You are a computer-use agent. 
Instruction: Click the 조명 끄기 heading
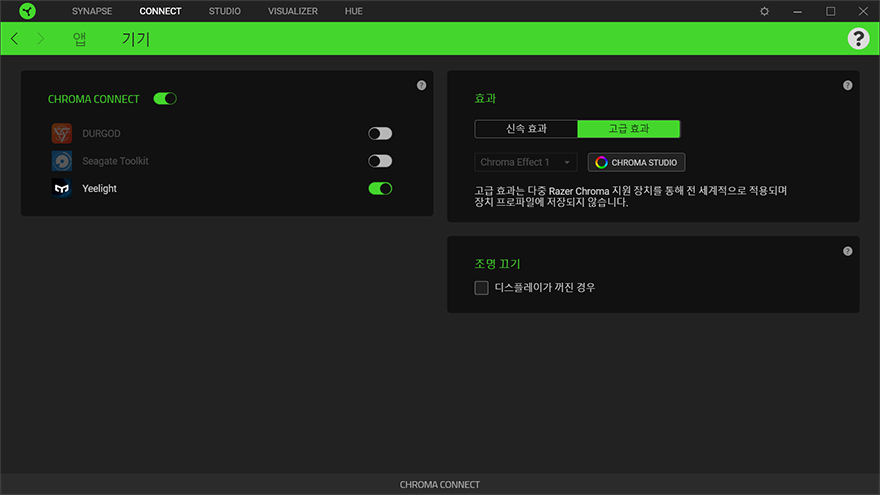pyautogui.click(x=498, y=264)
